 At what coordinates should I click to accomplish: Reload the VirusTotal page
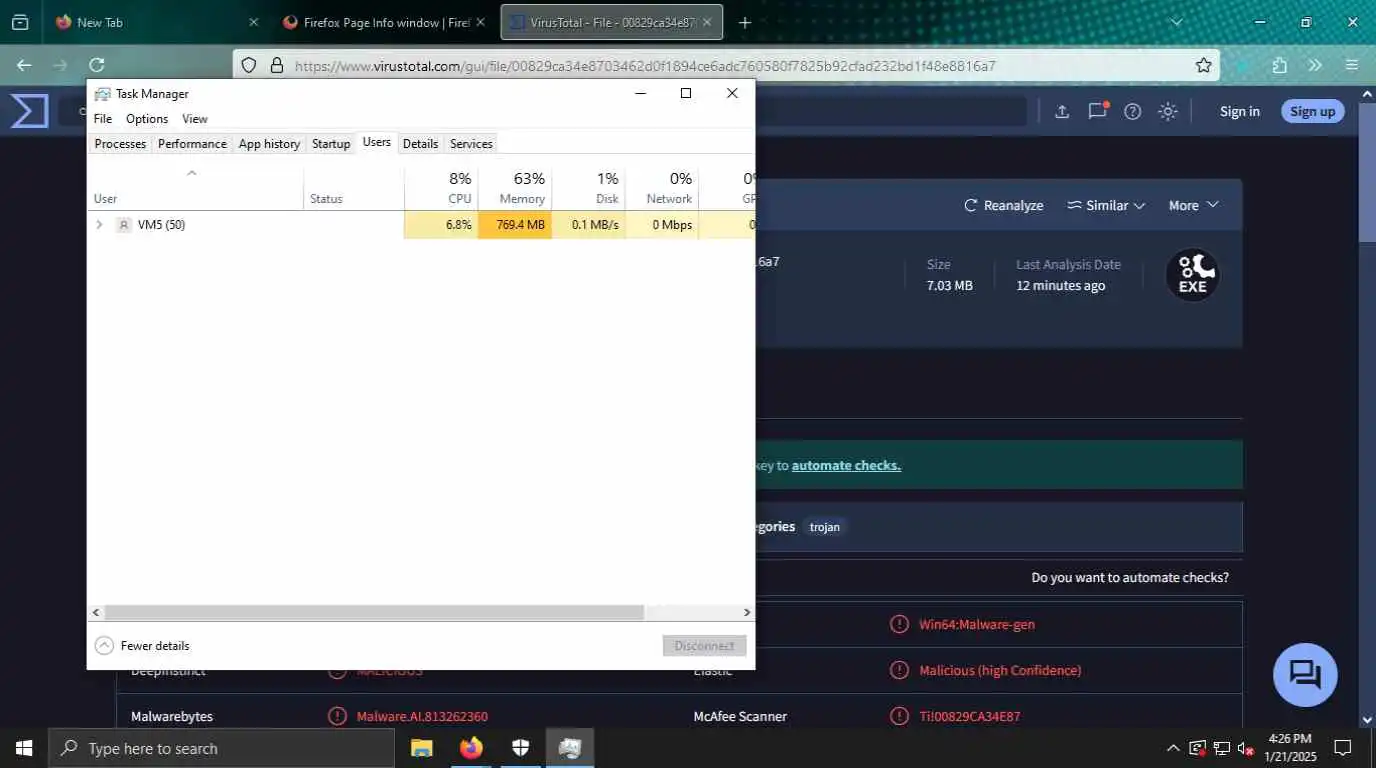click(97, 65)
